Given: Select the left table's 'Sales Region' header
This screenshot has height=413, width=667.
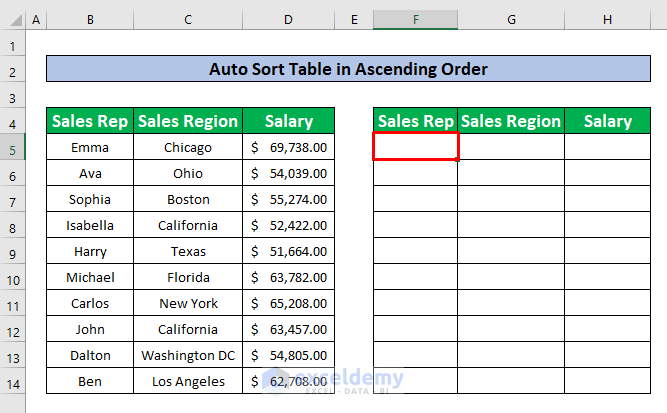Looking at the screenshot, I should coord(188,121).
